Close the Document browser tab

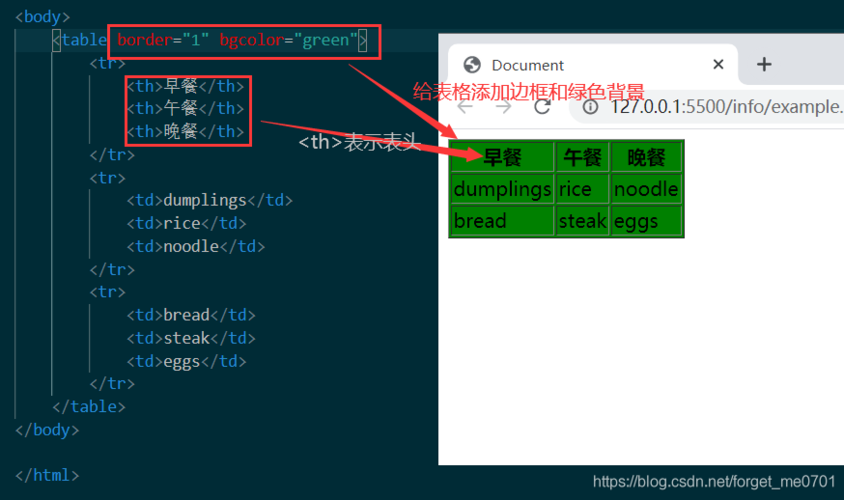pos(718,64)
